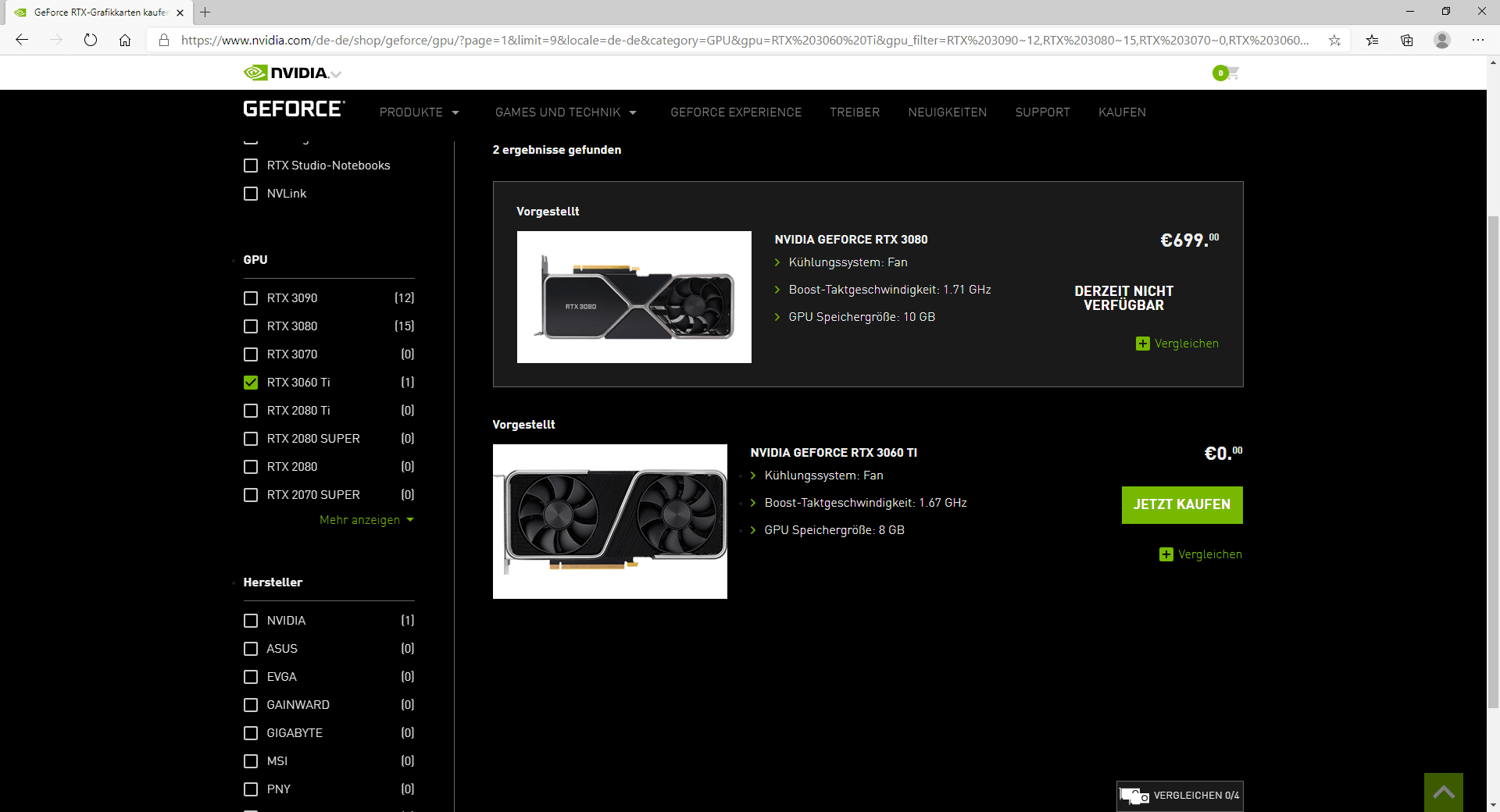Click the plus icon beside RTX 3080 Vergleichen
This screenshot has height=812, width=1500.
(x=1143, y=344)
